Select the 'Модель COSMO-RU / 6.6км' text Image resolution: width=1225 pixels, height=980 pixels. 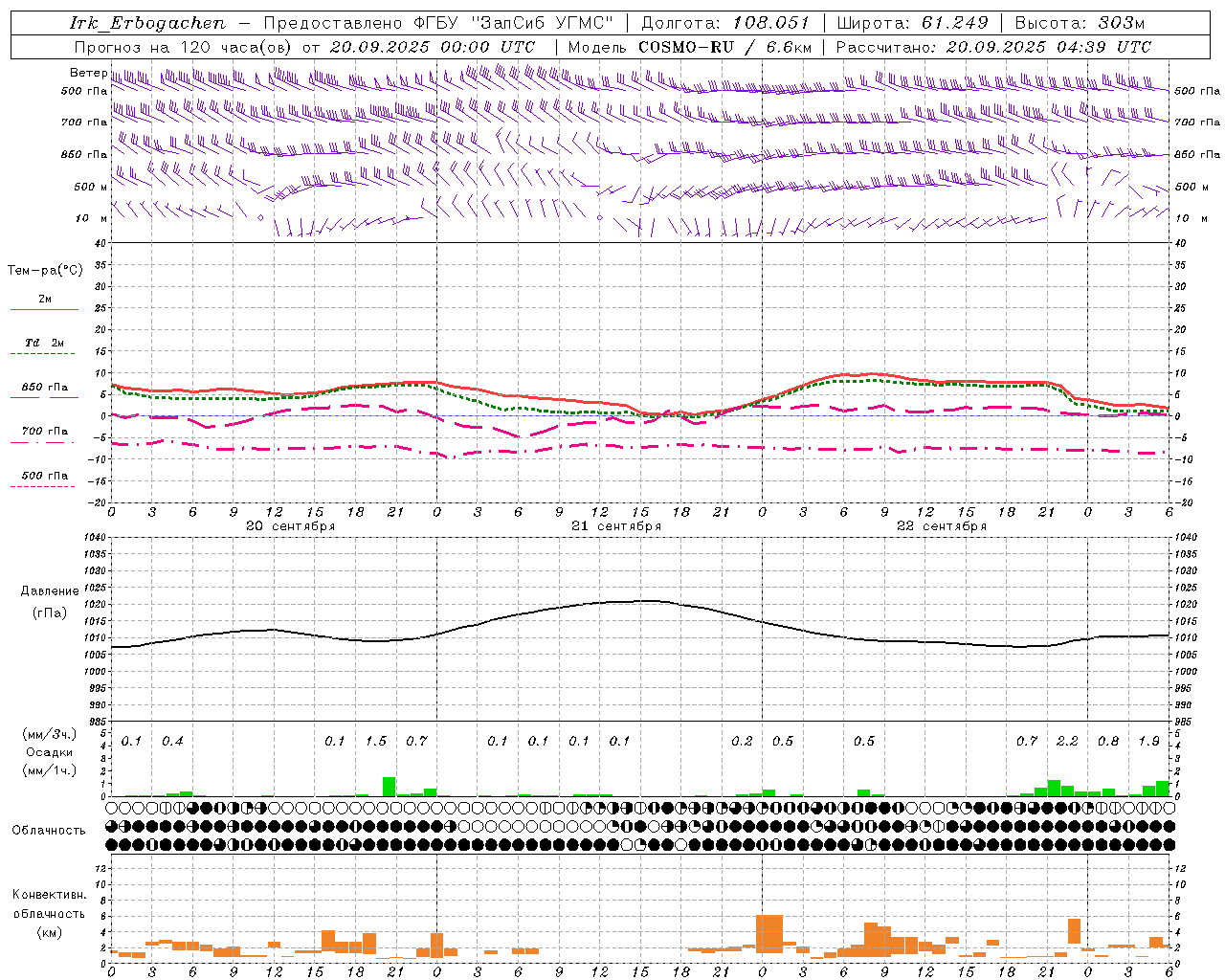(x=690, y=47)
